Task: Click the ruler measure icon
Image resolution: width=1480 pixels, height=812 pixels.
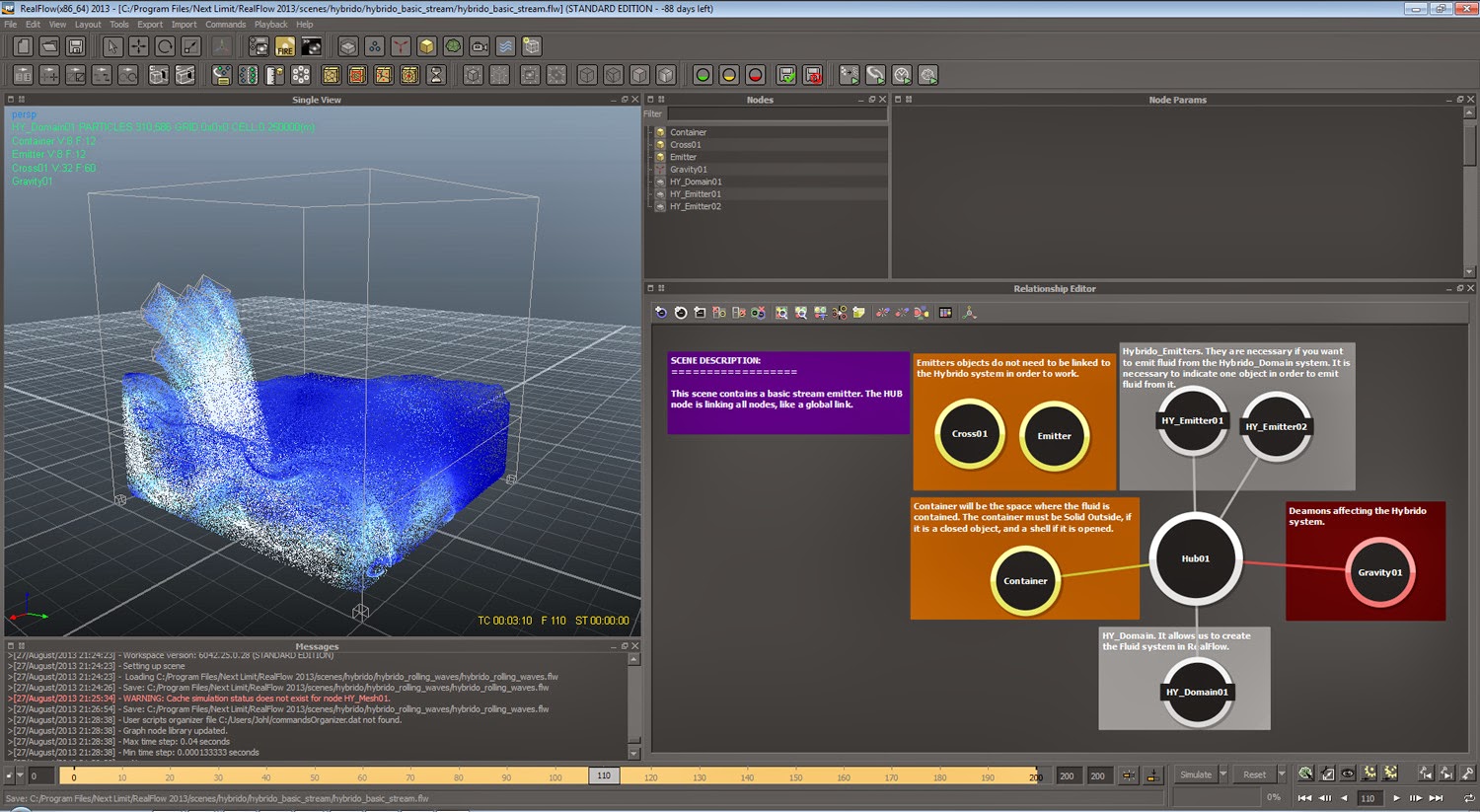Action: click(274, 75)
